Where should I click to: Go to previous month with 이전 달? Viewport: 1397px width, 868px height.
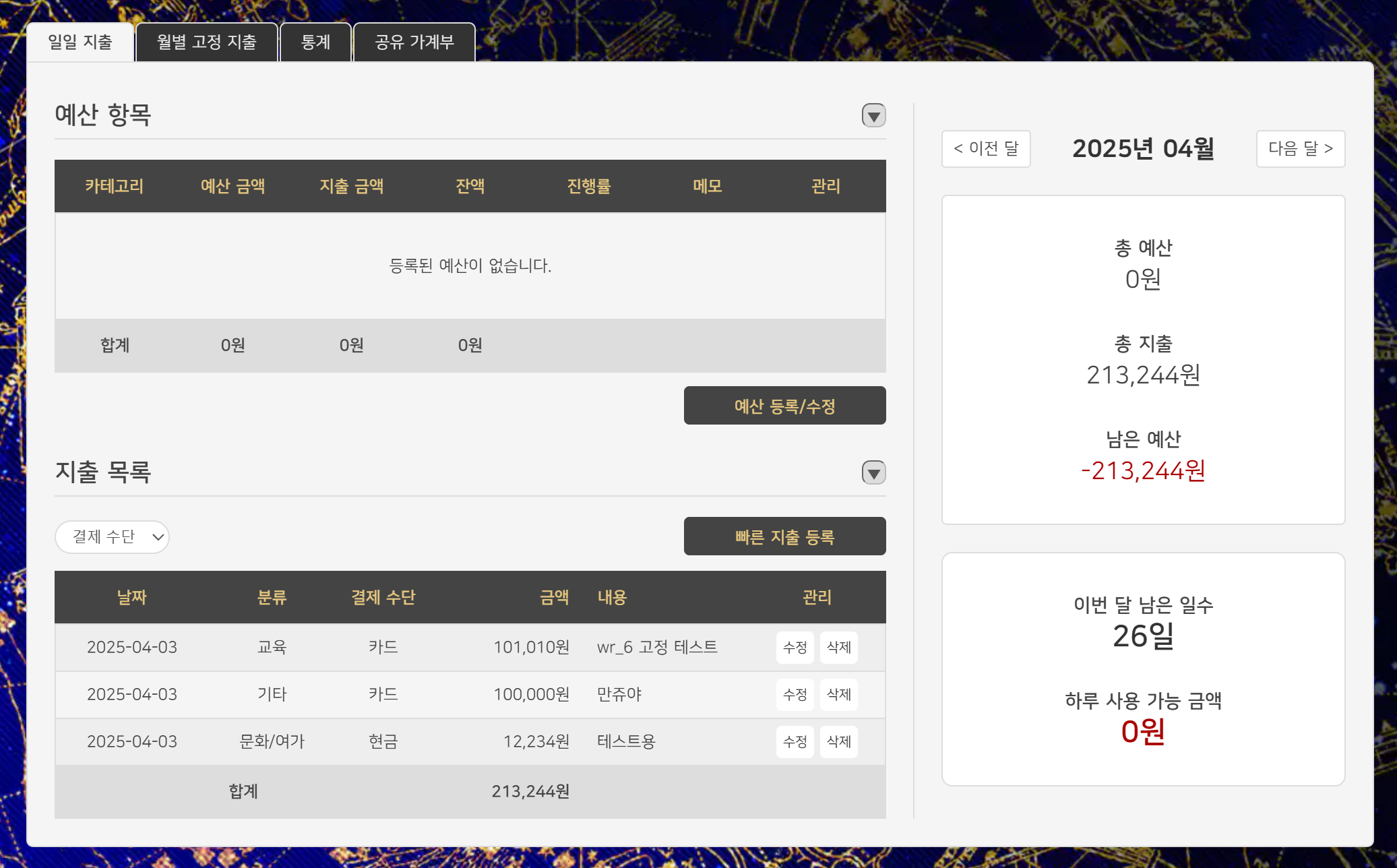pyautogui.click(x=986, y=149)
